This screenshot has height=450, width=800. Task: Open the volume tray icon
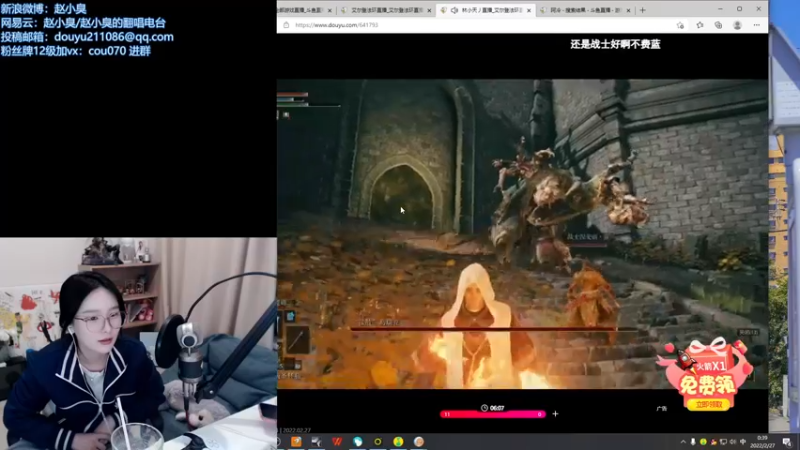[733, 442]
